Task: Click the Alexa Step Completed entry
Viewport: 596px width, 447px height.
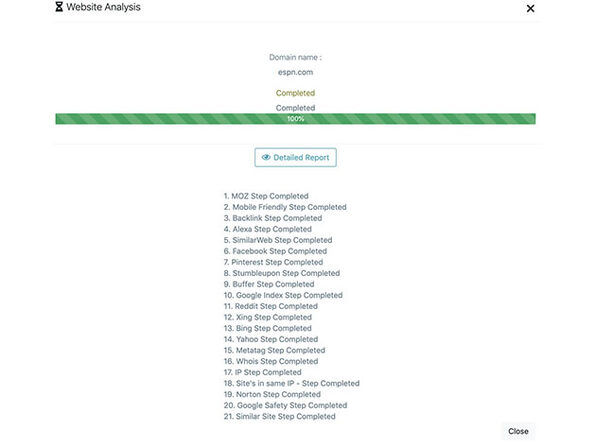Action: [x=268, y=229]
